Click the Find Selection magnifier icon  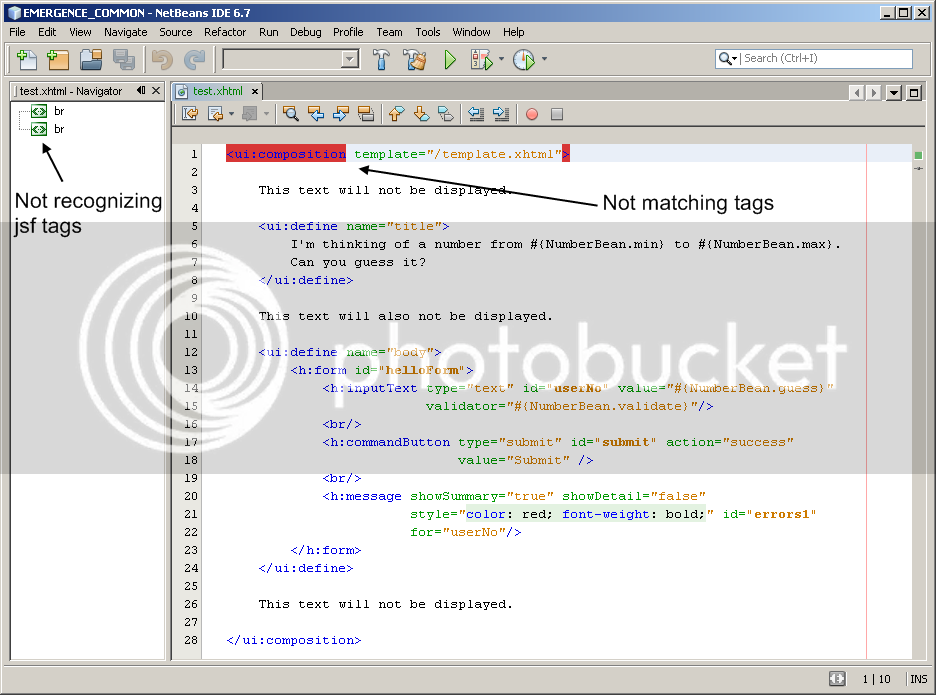(x=291, y=113)
